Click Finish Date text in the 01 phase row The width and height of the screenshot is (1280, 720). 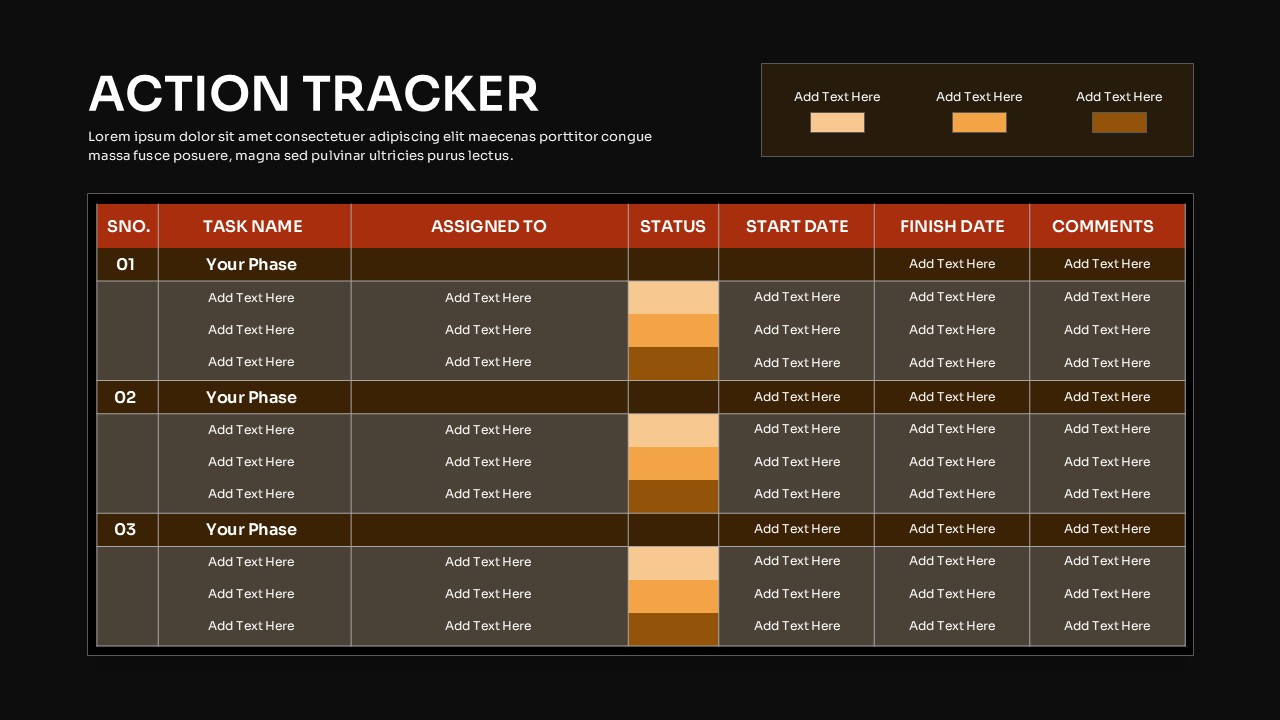coord(952,264)
